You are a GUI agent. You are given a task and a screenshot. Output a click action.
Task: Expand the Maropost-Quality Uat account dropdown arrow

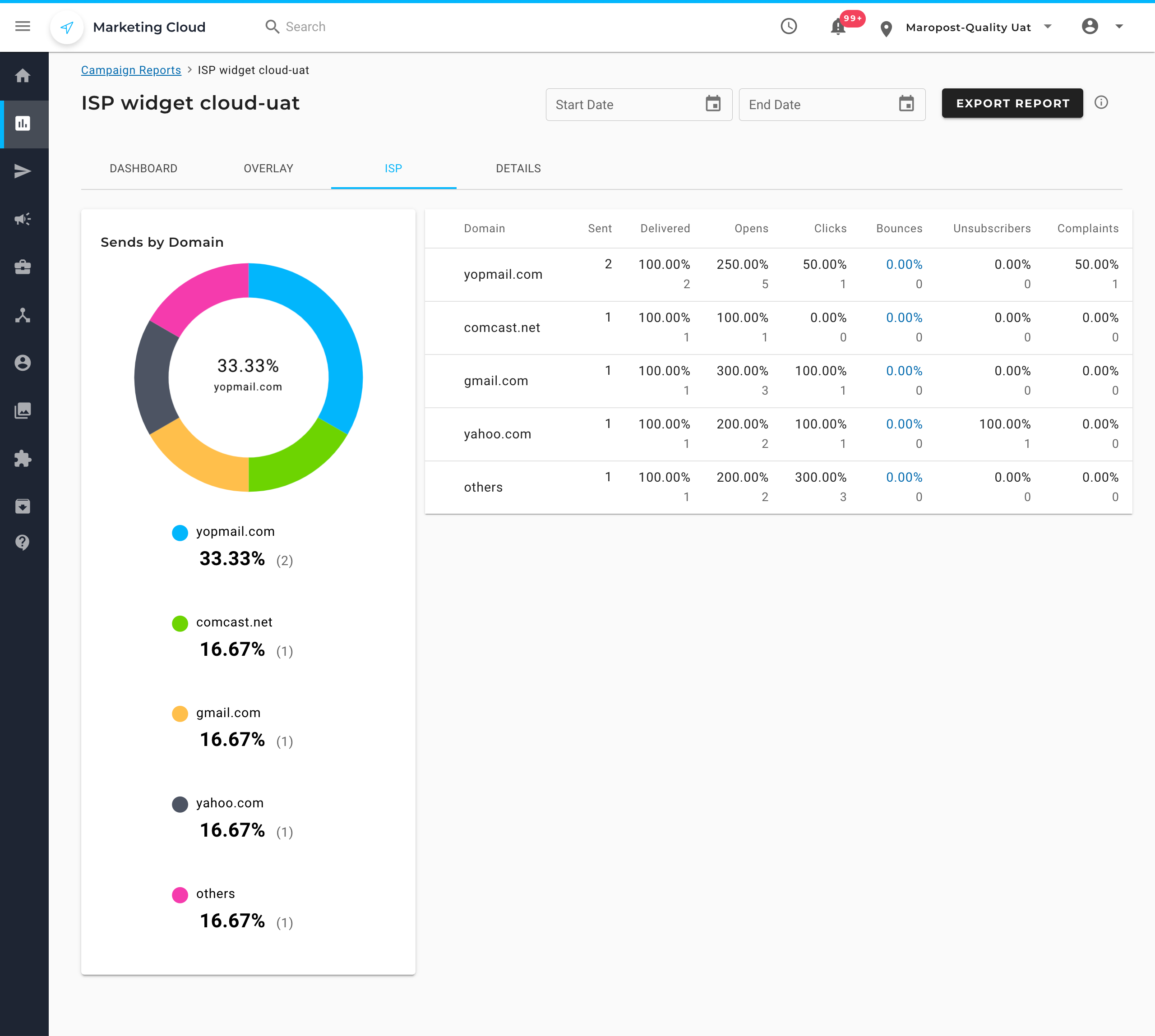click(1048, 26)
